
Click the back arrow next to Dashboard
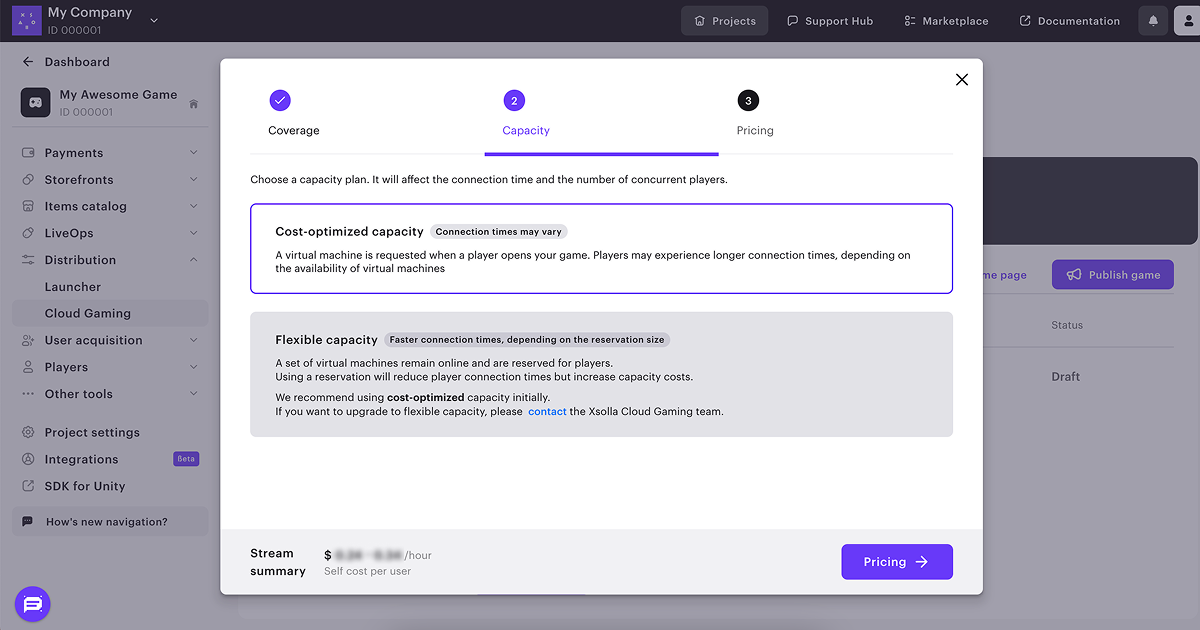tap(28, 62)
